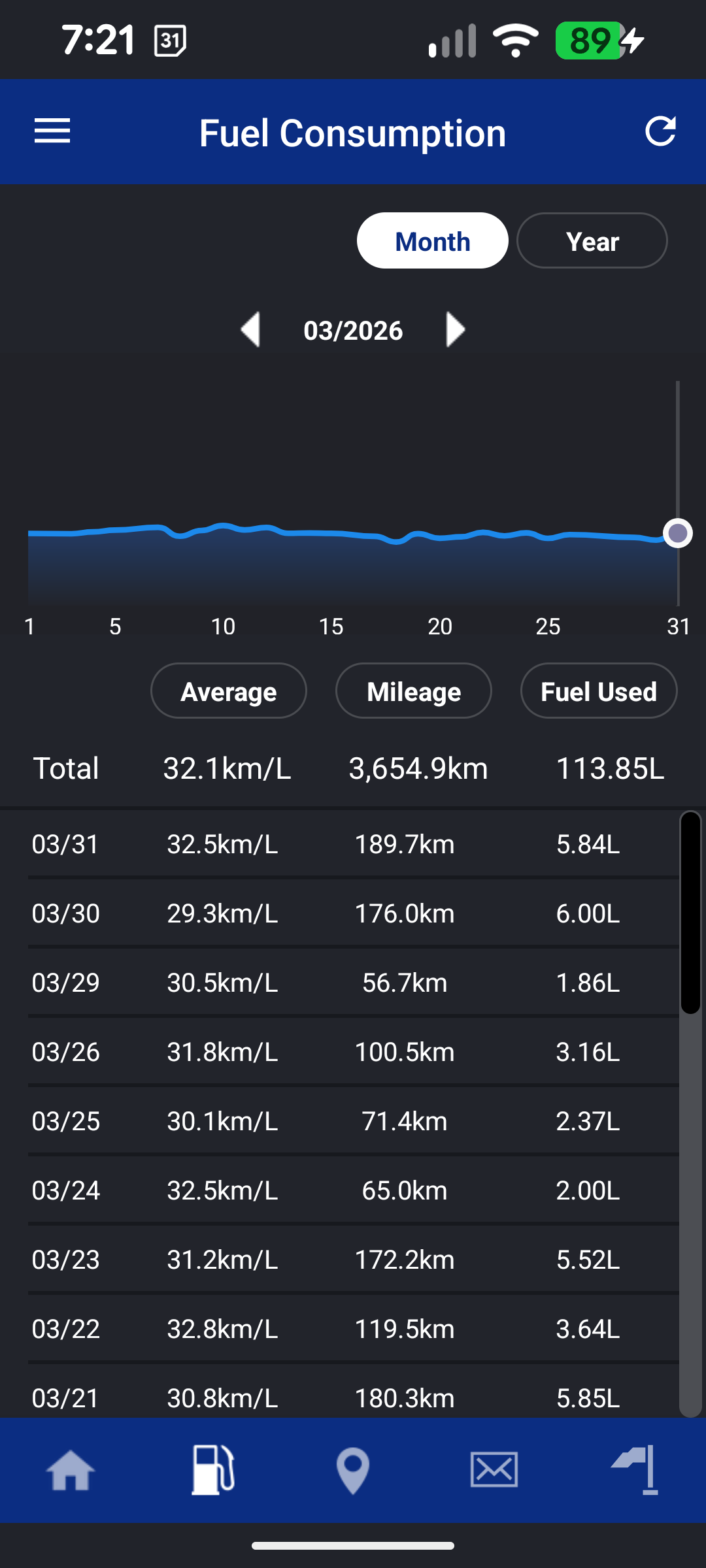Go to next month arrow
706x1568 pixels.
(455, 329)
